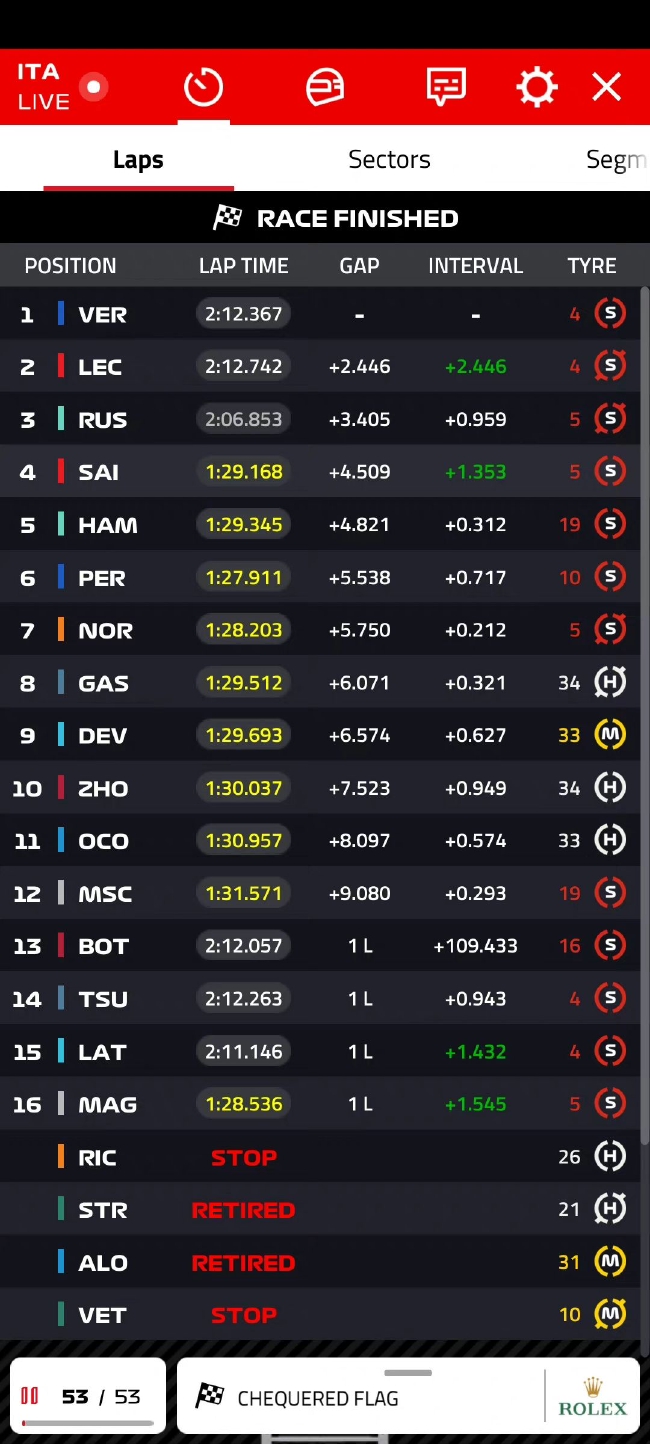Tap De Vries' medium tyre icon

pyautogui.click(x=610, y=735)
